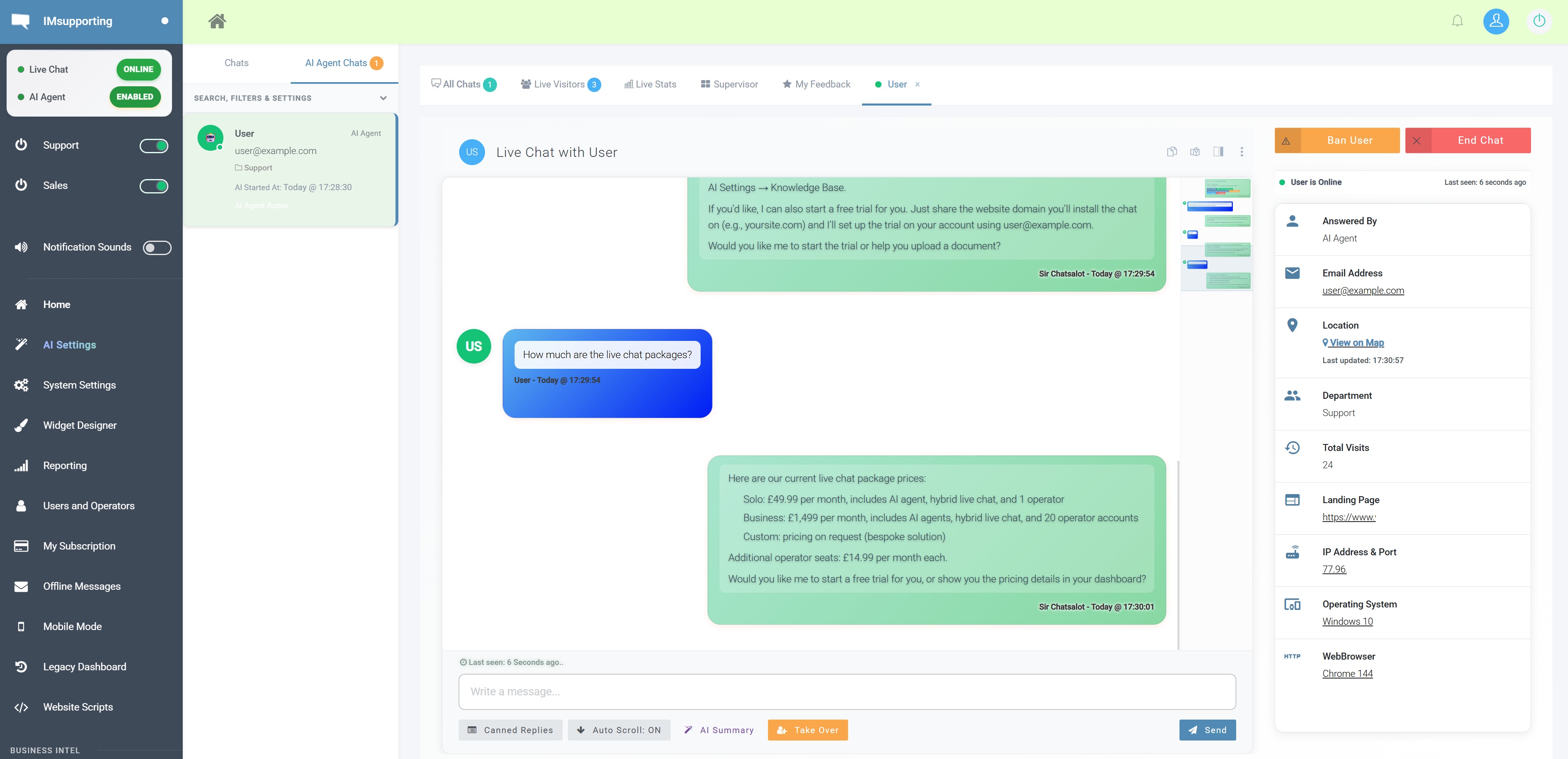Open the Live Visitors tab

click(561, 84)
